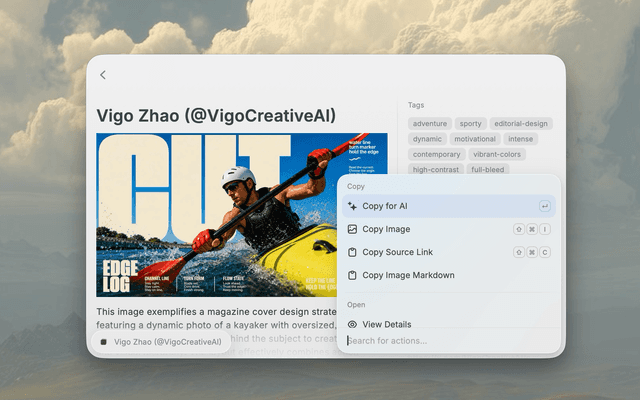Open View Details action

(x=449, y=324)
